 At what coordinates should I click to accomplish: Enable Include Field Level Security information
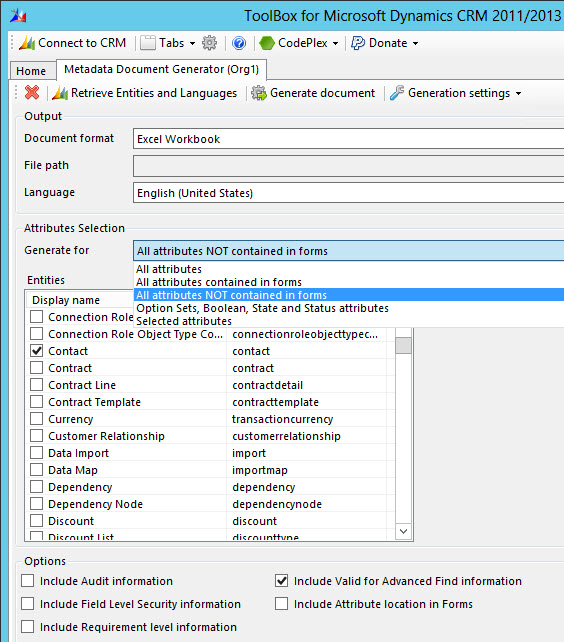pos(27,604)
